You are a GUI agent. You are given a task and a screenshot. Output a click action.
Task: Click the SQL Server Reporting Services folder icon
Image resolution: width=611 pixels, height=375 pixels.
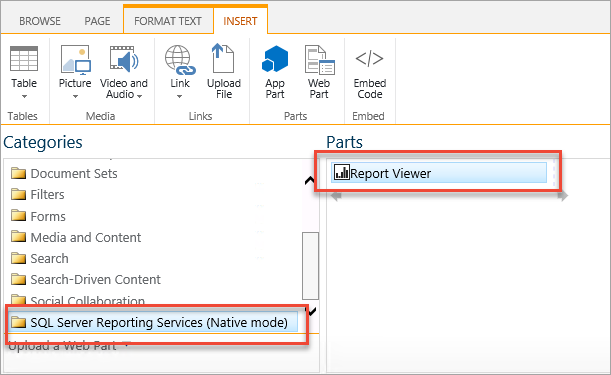[x=18, y=322]
